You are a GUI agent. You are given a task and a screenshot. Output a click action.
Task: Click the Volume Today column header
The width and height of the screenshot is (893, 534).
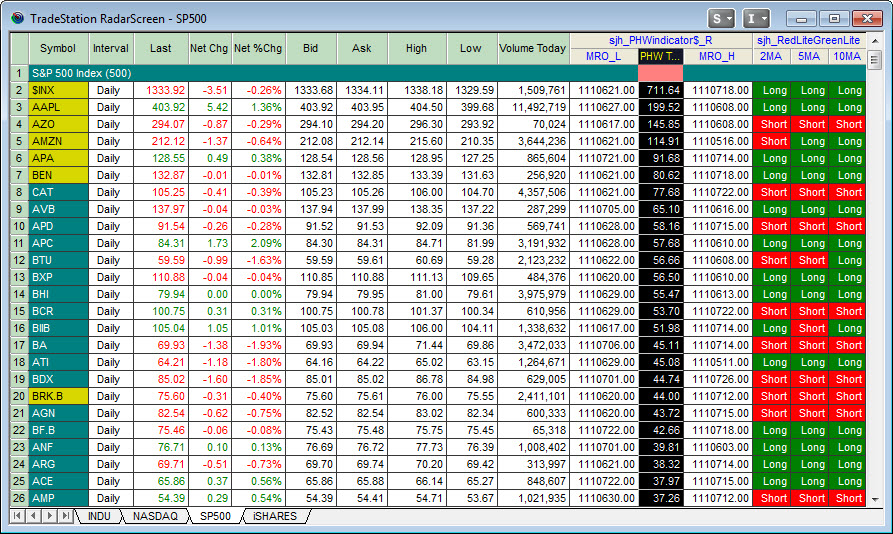[x=533, y=48]
